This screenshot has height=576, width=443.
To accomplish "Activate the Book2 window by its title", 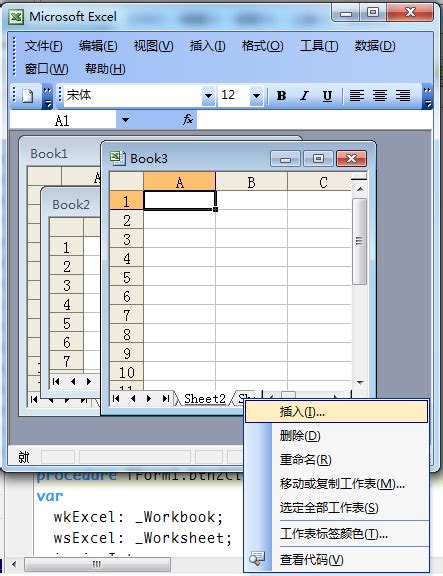I will click(71, 204).
